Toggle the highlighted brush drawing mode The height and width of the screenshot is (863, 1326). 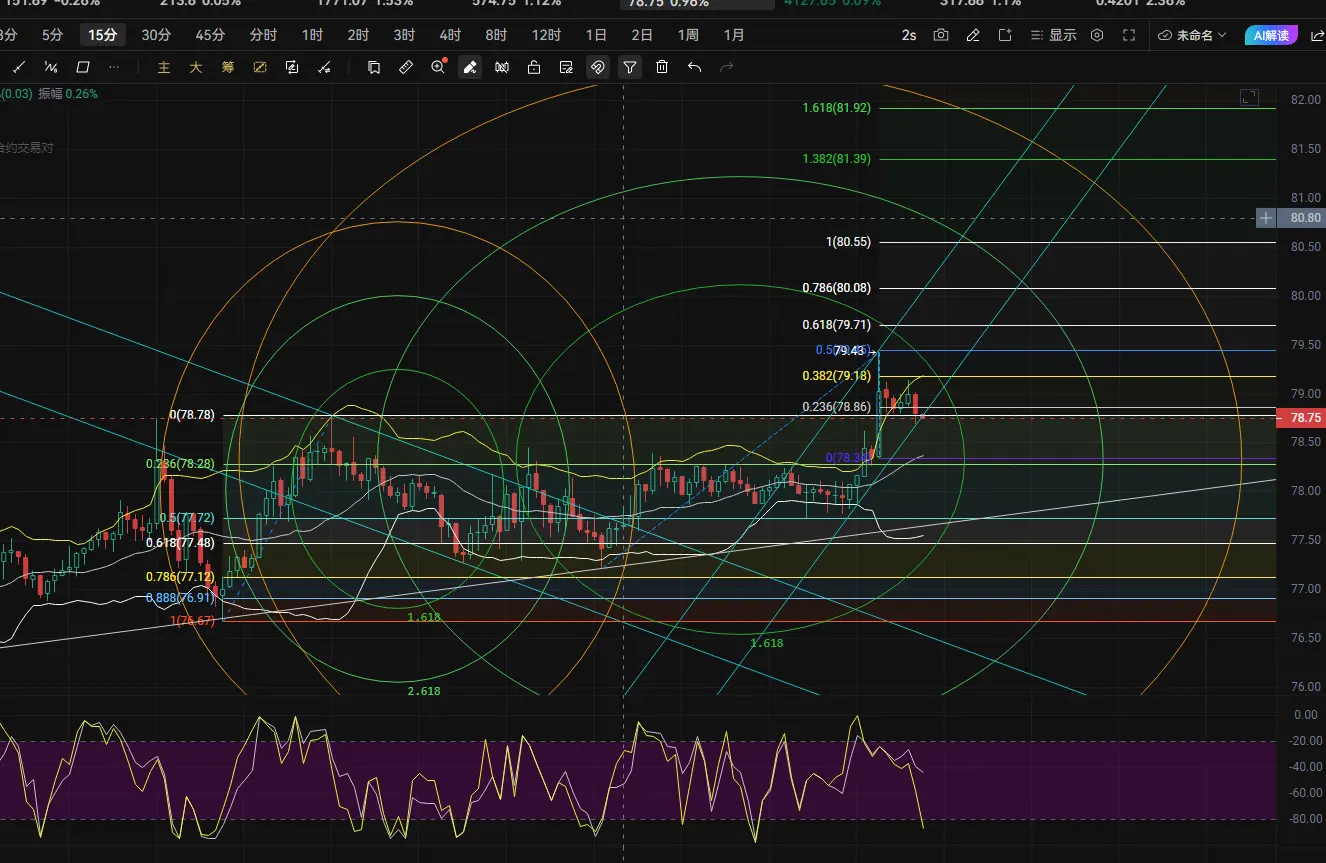469,67
